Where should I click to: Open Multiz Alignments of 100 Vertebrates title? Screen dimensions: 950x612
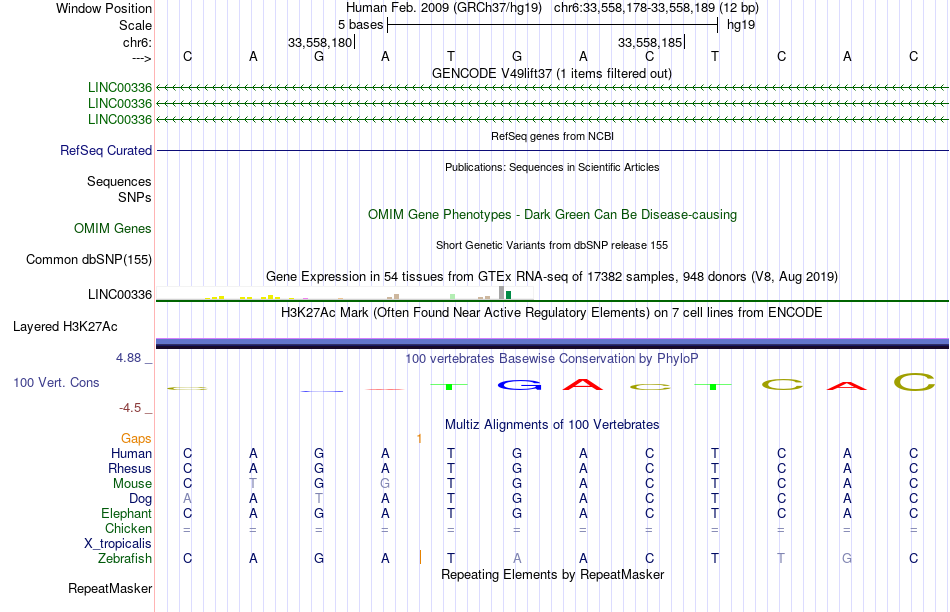(x=552, y=425)
